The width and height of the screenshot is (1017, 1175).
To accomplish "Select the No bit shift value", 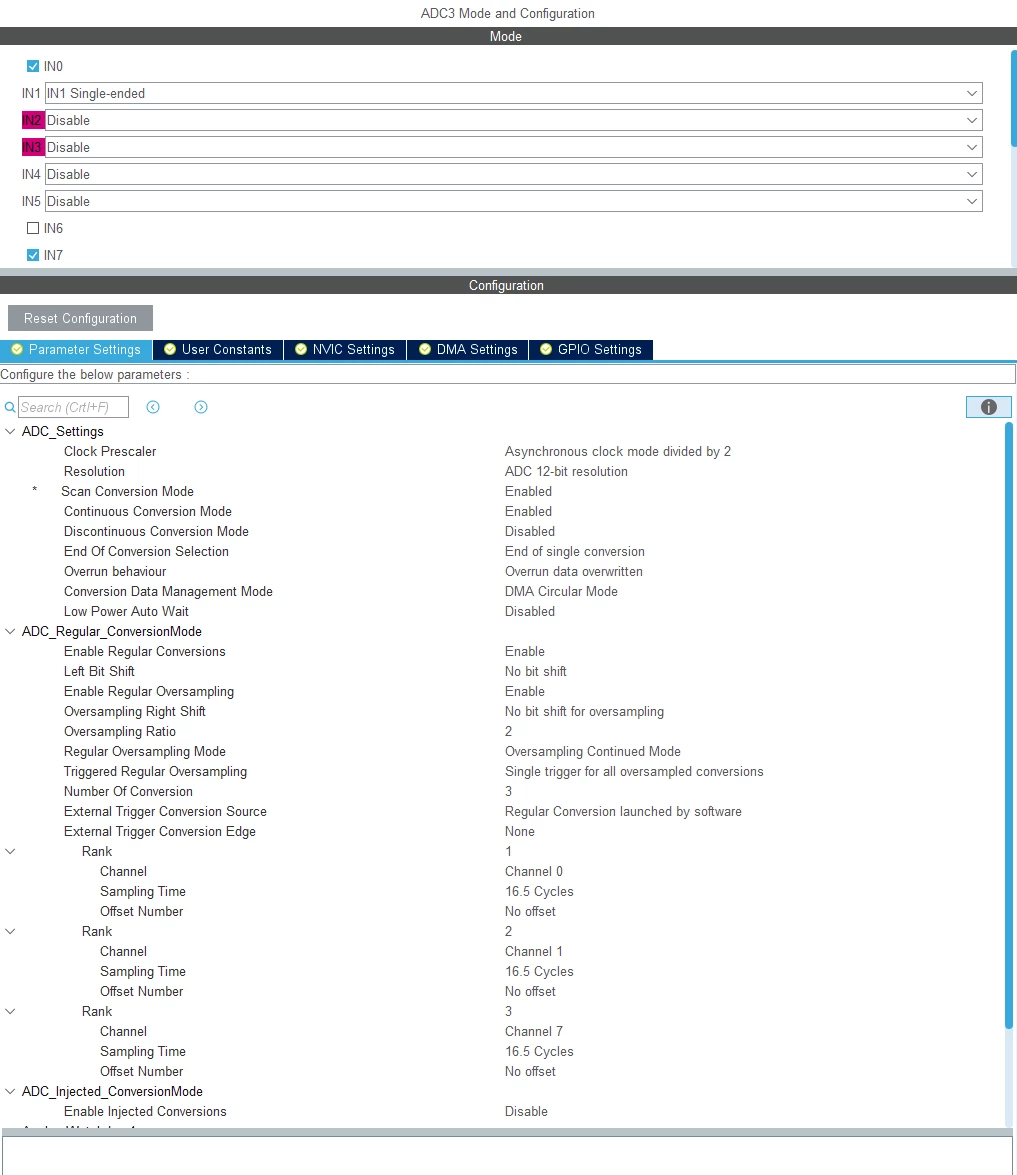I will point(536,671).
